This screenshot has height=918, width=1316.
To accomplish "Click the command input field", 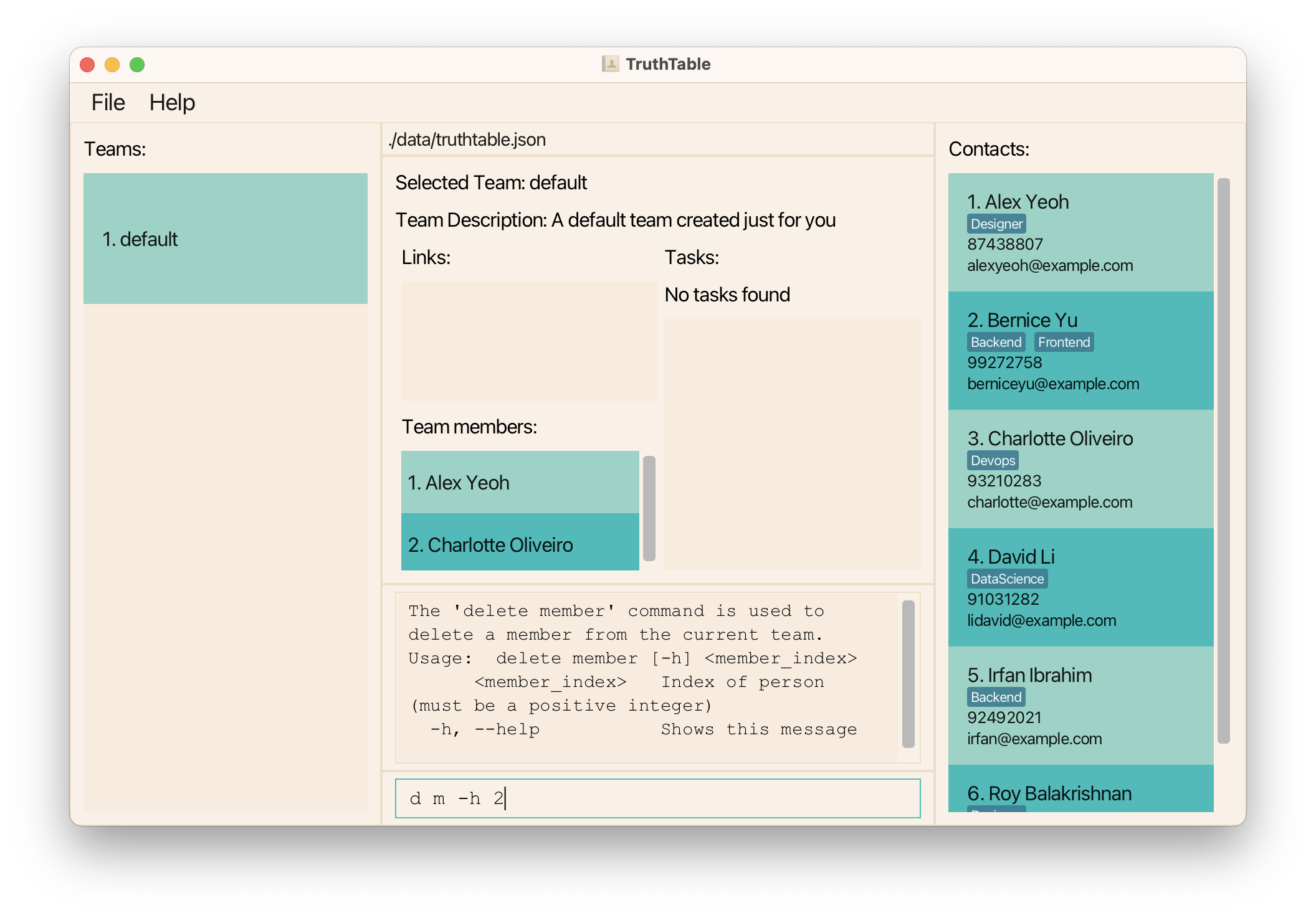I will pyautogui.click(x=657, y=798).
